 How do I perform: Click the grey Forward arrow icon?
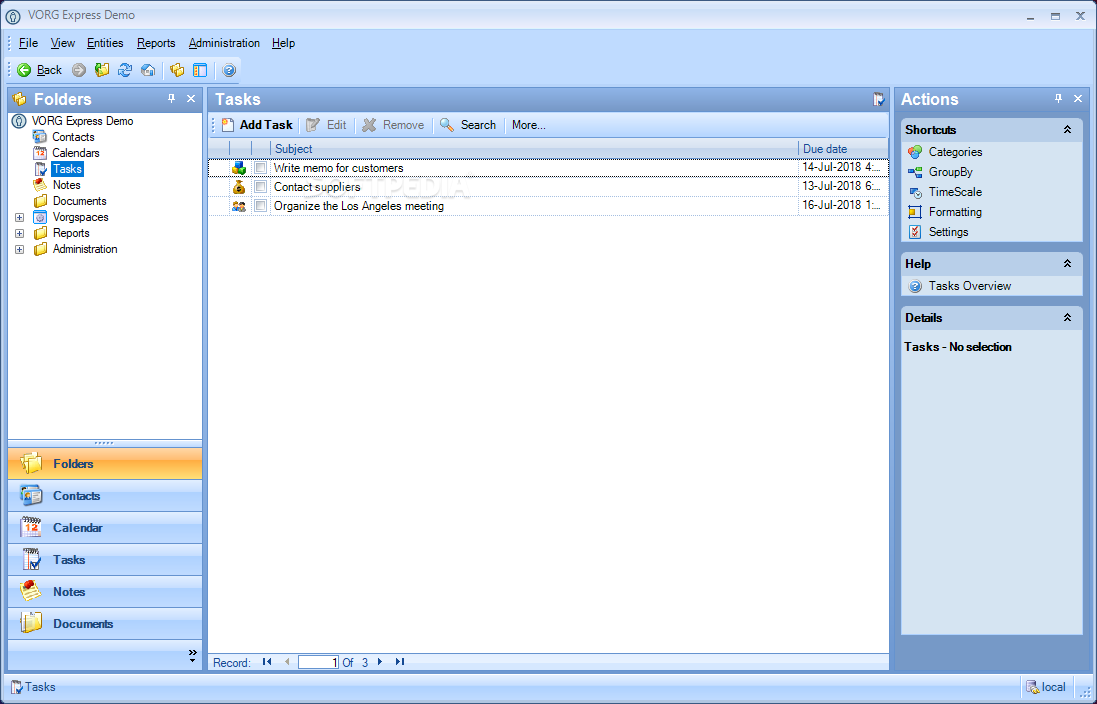[x=79, y=70]
